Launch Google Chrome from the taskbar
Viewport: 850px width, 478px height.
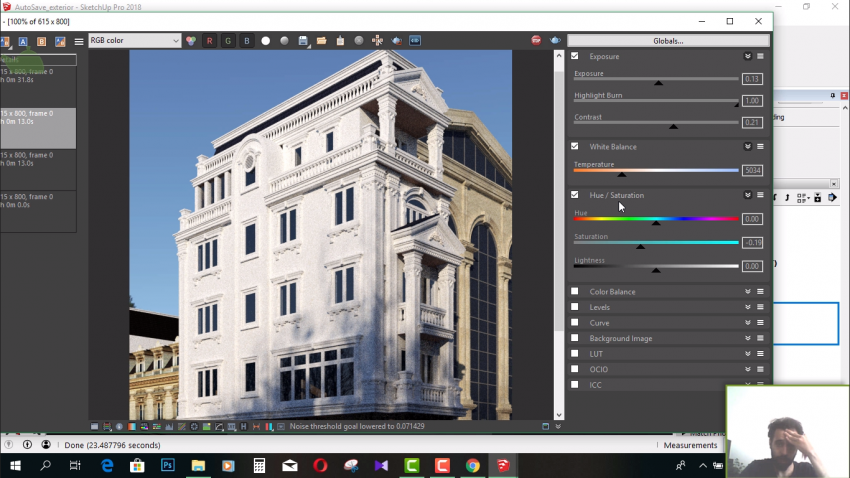tap(473, 466)
